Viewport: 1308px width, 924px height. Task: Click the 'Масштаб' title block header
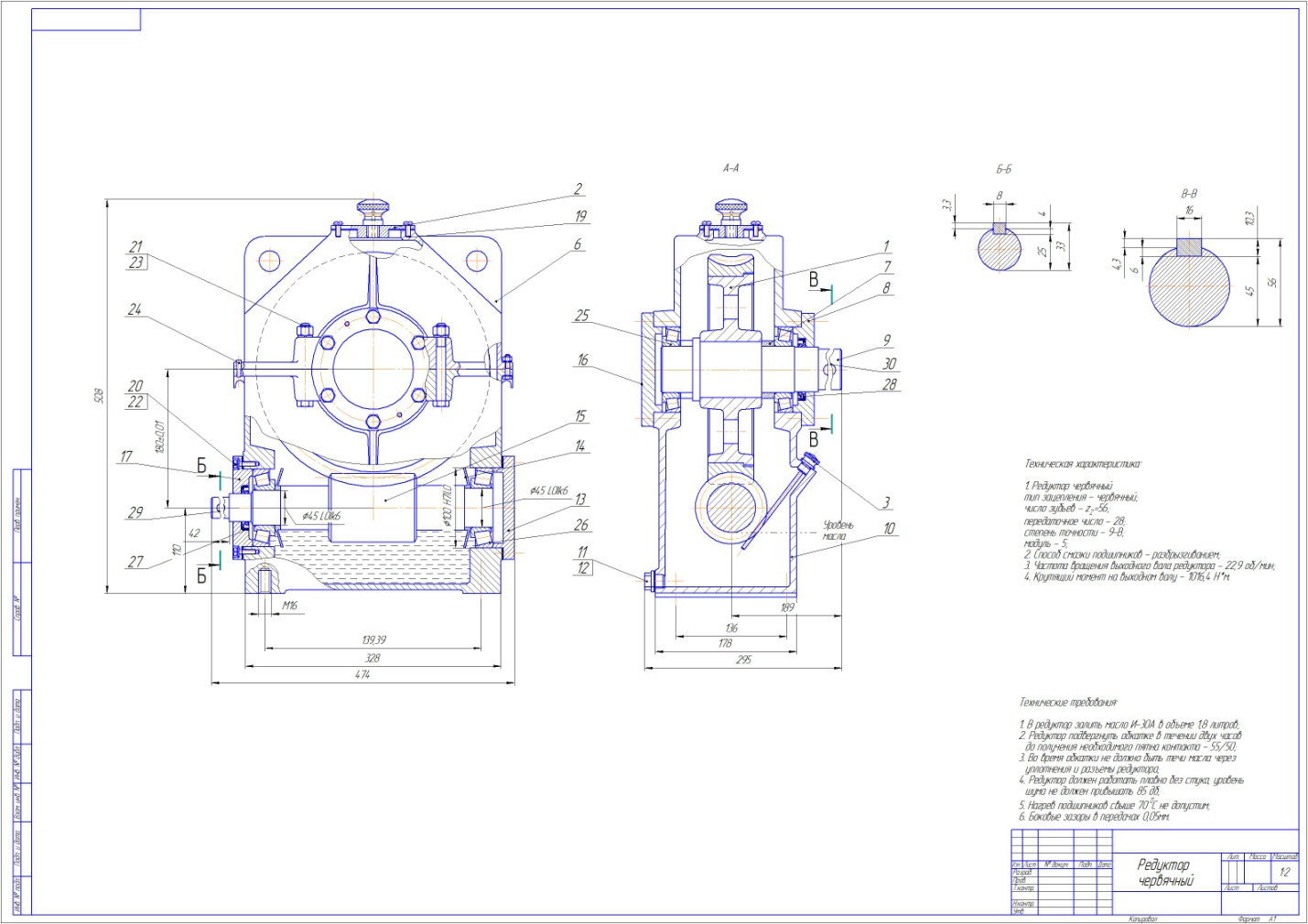[x=1285, y=857]
